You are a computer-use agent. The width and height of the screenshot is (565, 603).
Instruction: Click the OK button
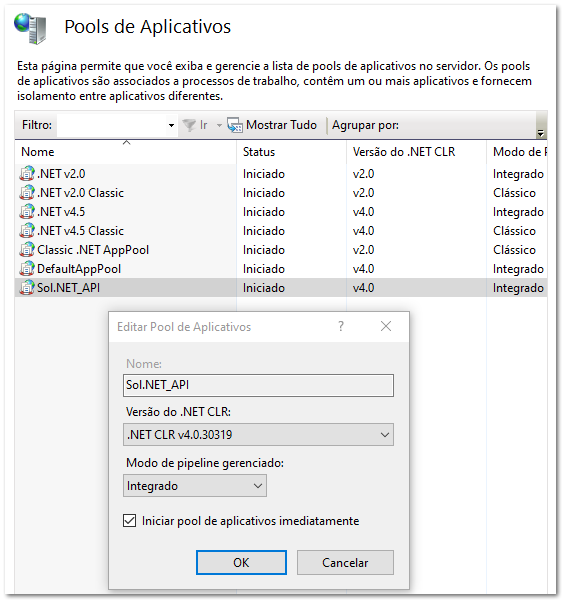[x=241, y=563]
